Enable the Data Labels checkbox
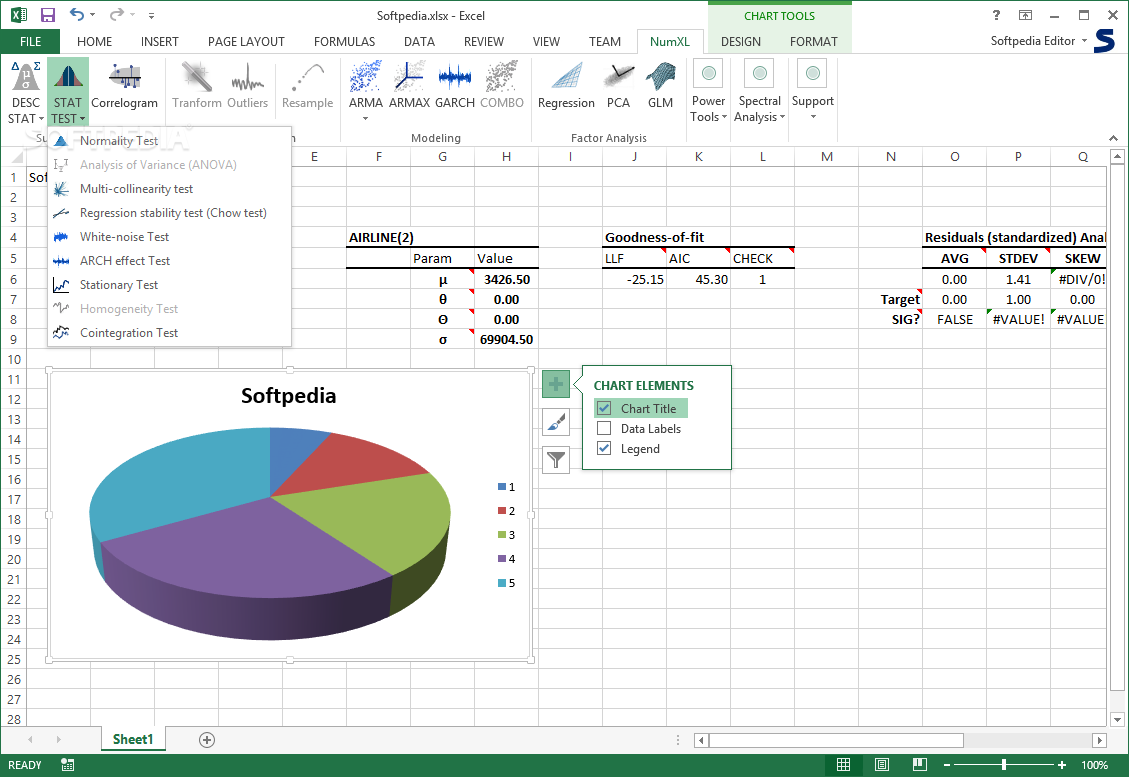This screenshot has width=1129, height=777. click(x=604, y=428)
